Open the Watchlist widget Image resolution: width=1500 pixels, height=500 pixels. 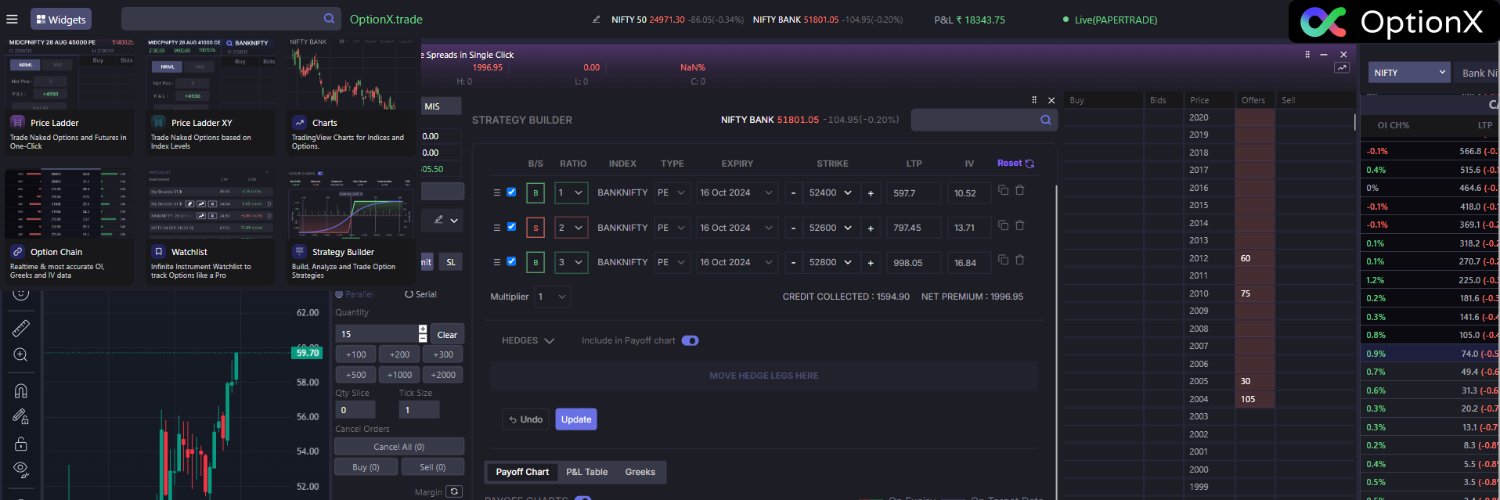(211, 226)
